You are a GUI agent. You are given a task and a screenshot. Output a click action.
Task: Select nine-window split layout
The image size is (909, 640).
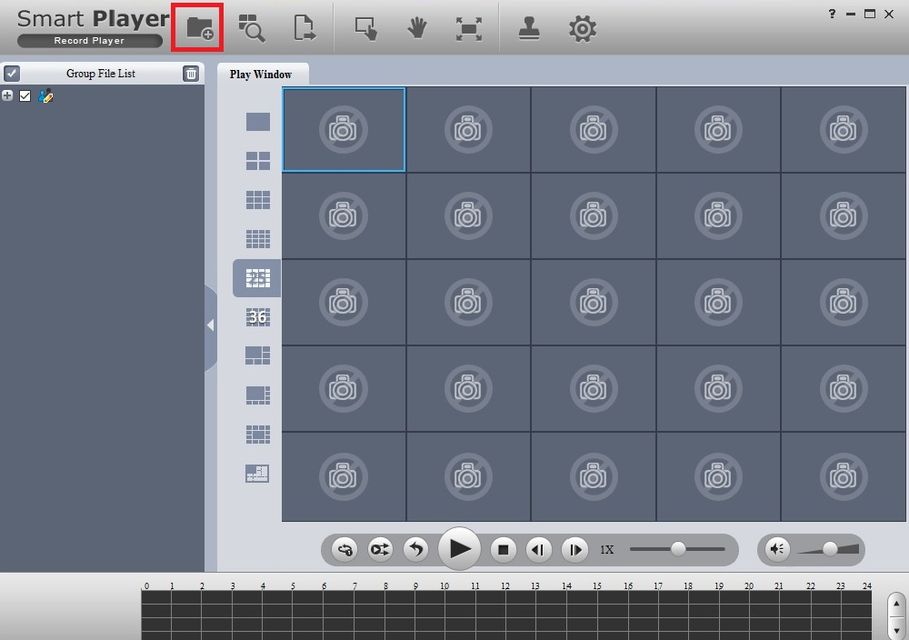point(258,199)
